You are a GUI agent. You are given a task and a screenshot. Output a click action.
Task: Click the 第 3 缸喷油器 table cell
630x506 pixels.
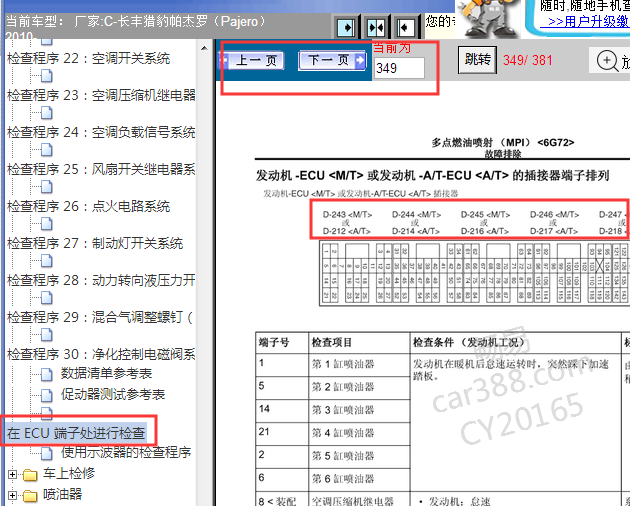coord(359,410)
